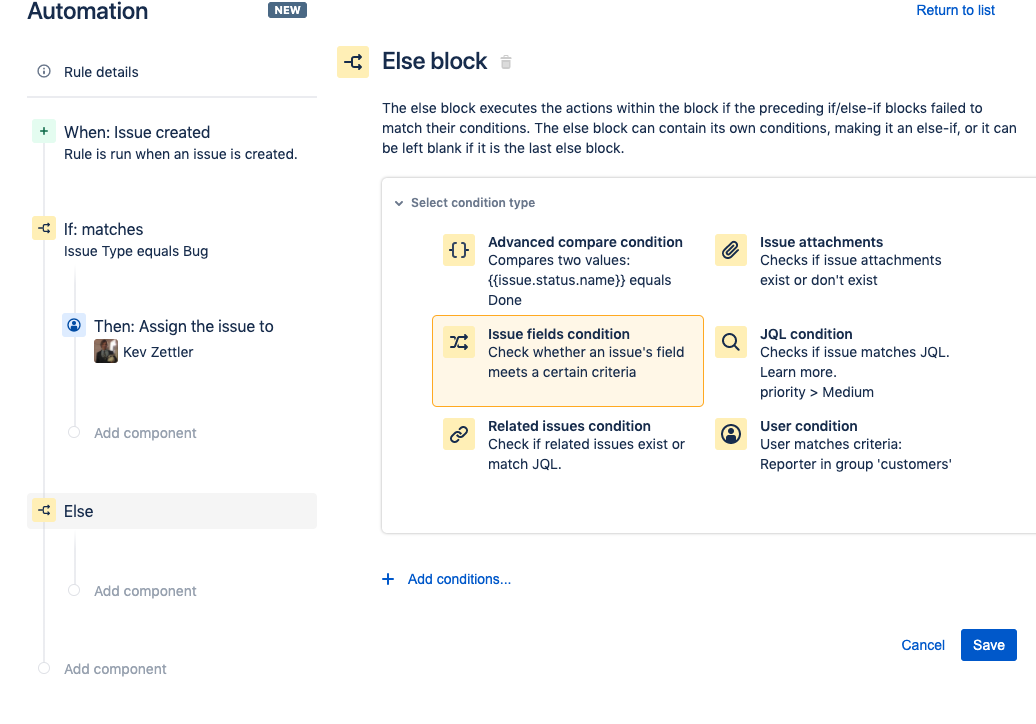The height and width of the screenshot is (724, 1036).
Task: Click Kev Zettler's avatar thumbnail
Action: 105,351
